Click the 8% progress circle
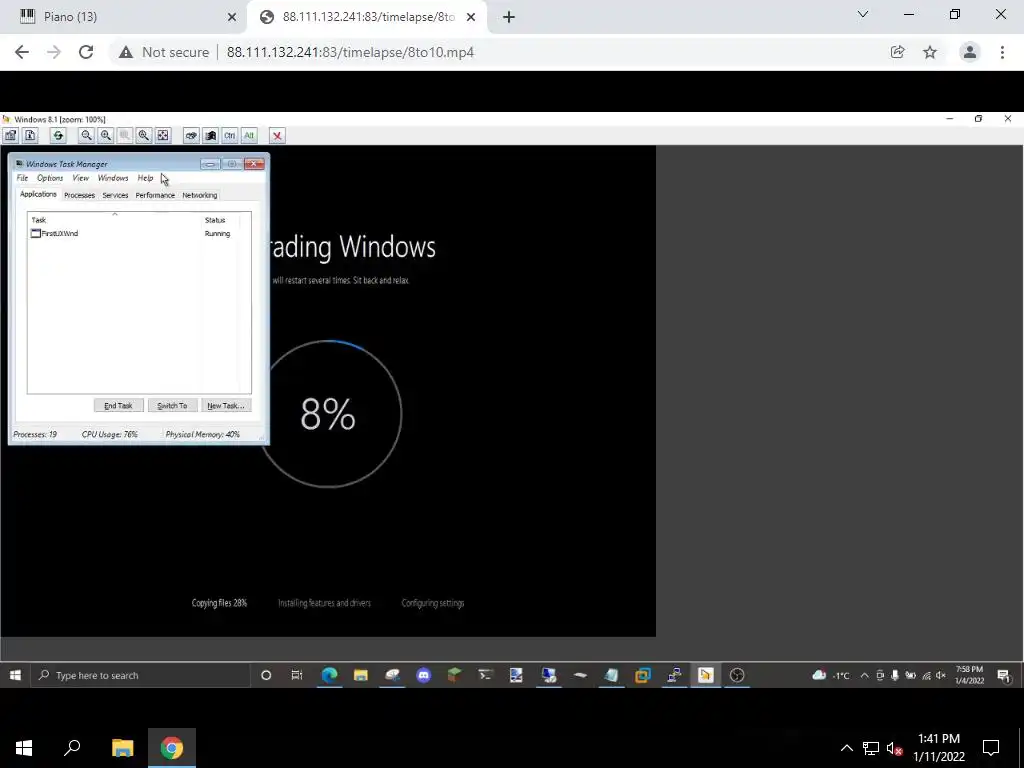 (x=328, y=413)
